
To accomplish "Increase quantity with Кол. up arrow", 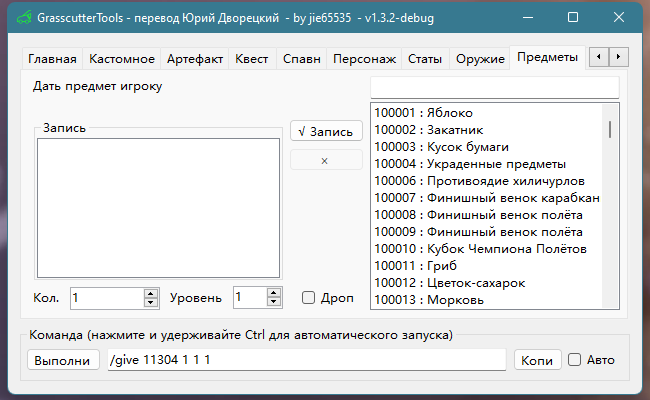I will click(151, 293).
